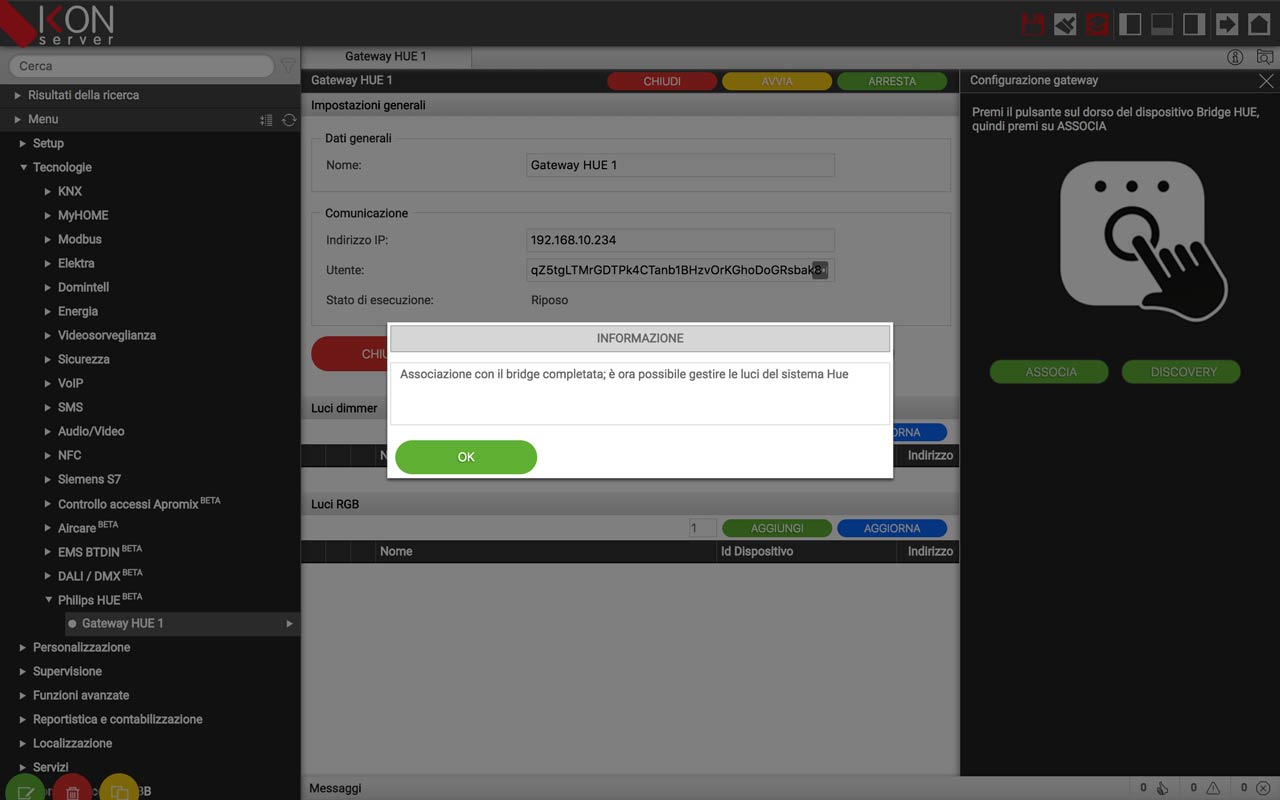
Task: Open the Elektra tree item
Action: pos(76,263)
